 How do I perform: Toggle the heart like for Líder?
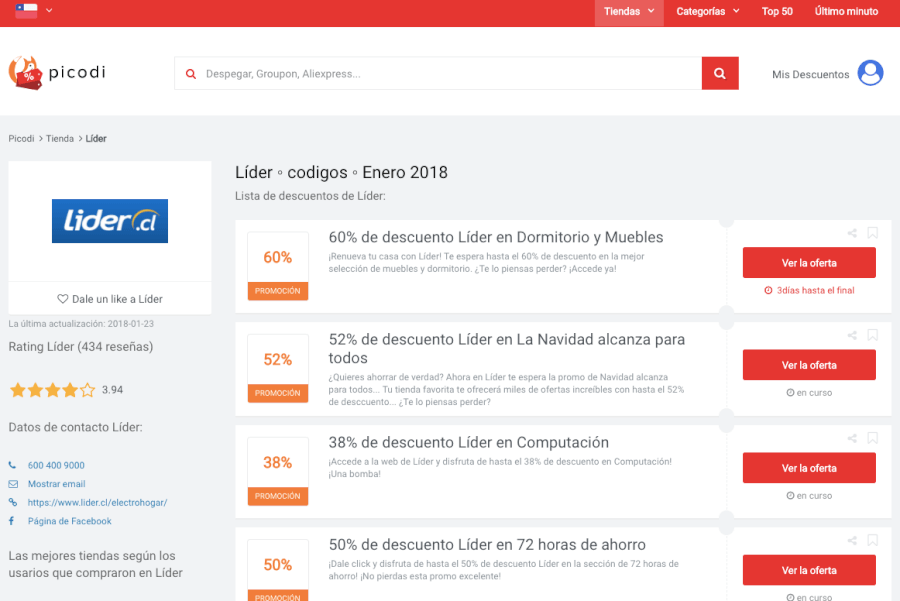tap(63, 299)
